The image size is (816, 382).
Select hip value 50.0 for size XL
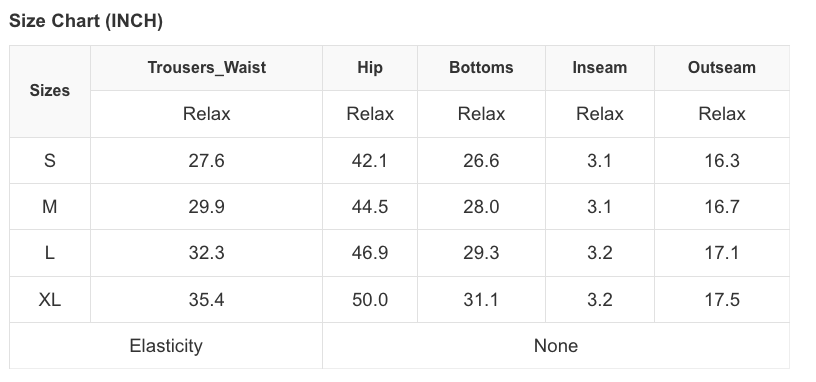click(370, 299)
